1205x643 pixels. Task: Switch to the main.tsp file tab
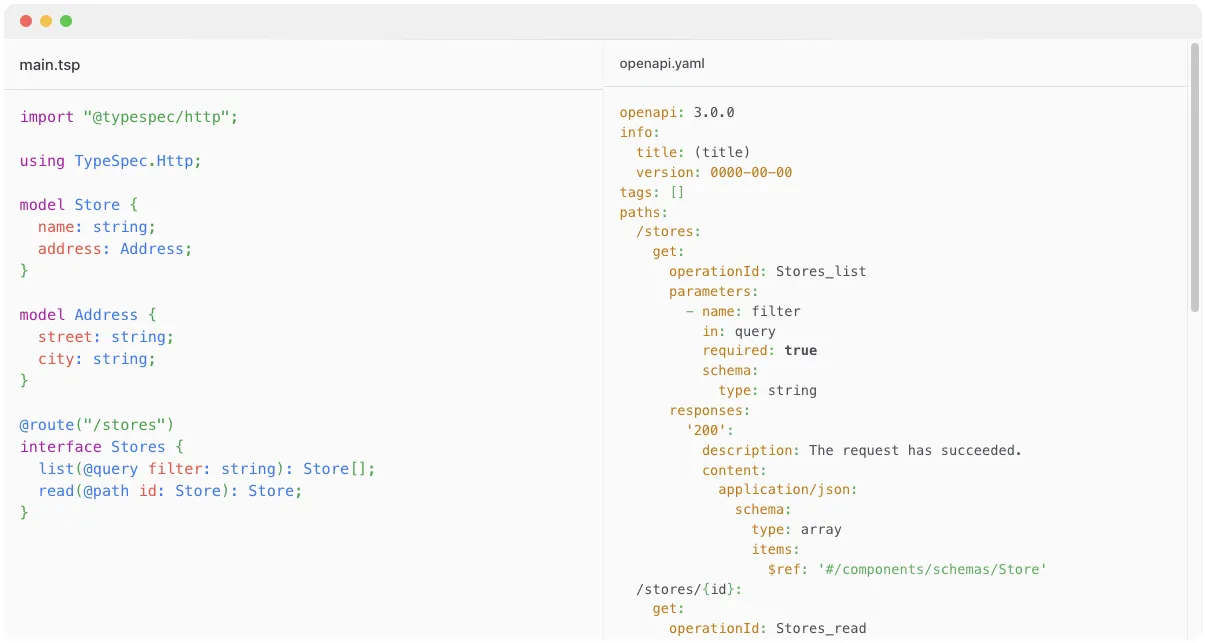50,65
